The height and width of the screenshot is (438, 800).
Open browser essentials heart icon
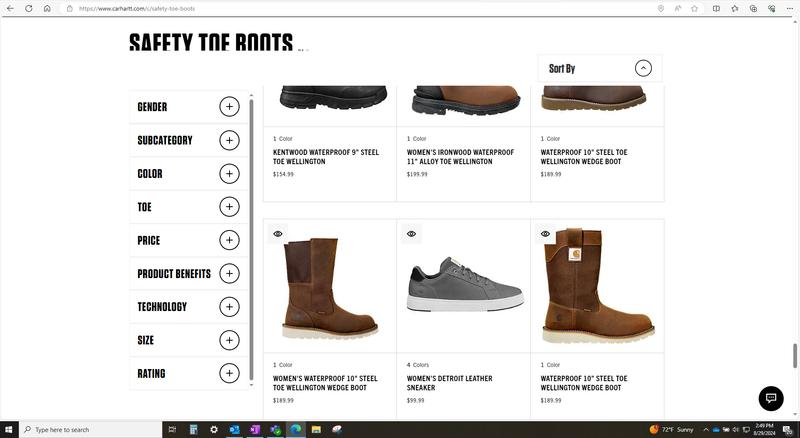coord(771,9)
